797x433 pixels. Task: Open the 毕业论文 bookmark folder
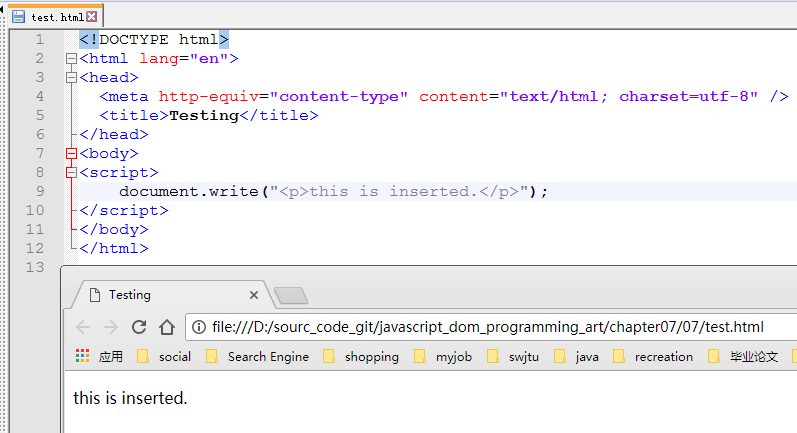coord(743,356)
